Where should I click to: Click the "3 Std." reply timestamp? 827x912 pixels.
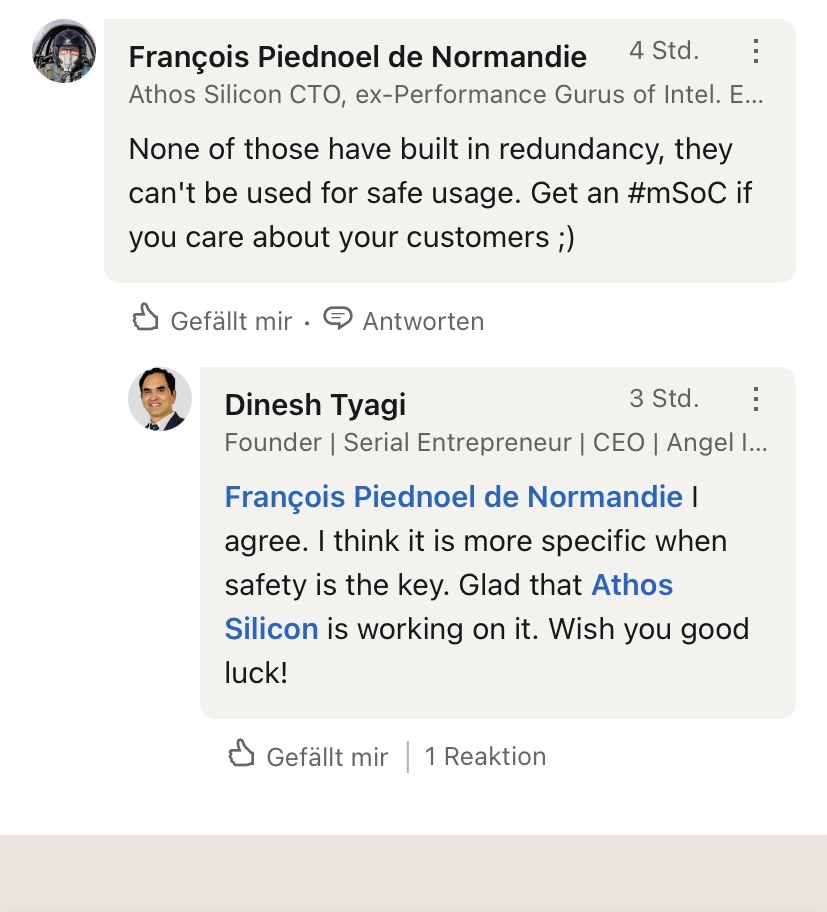click(664, 399)
